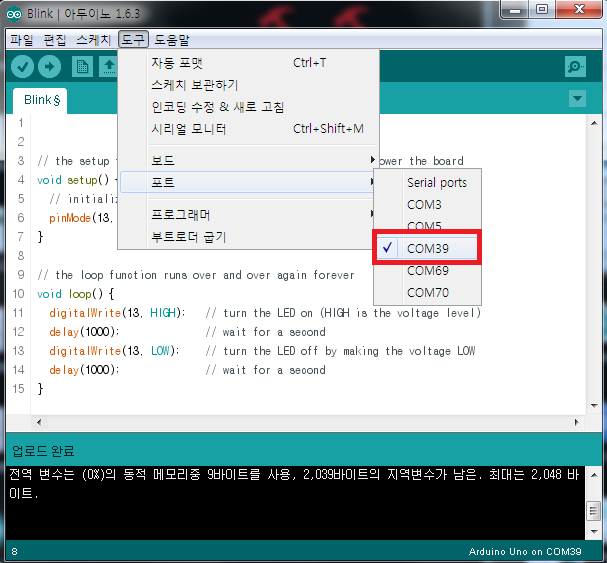Click the 'Serial ports' submenu header
Viewport: 607px width, 563px height.
[x=437, y=182]
